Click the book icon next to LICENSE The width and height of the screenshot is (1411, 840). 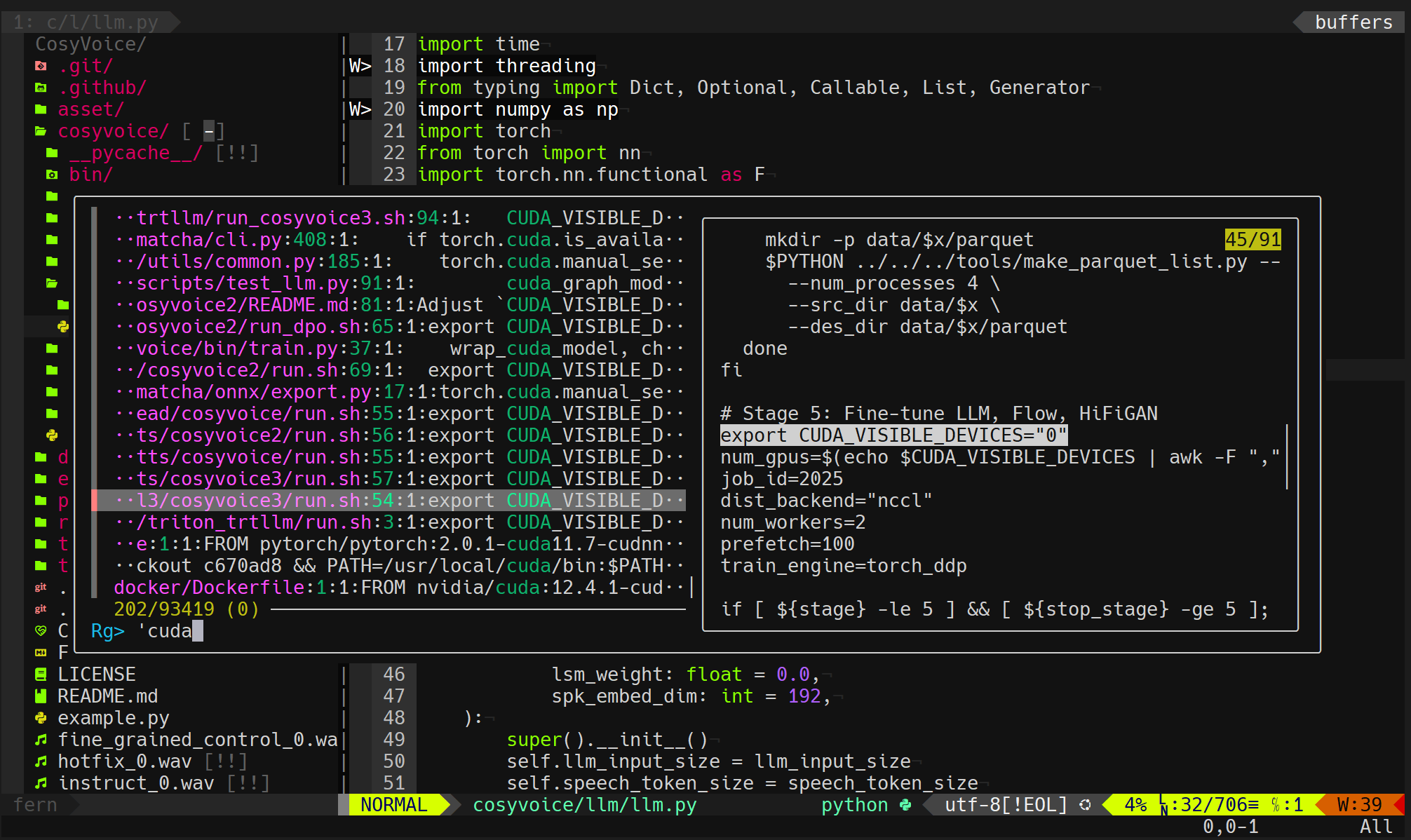coord(41,673)
